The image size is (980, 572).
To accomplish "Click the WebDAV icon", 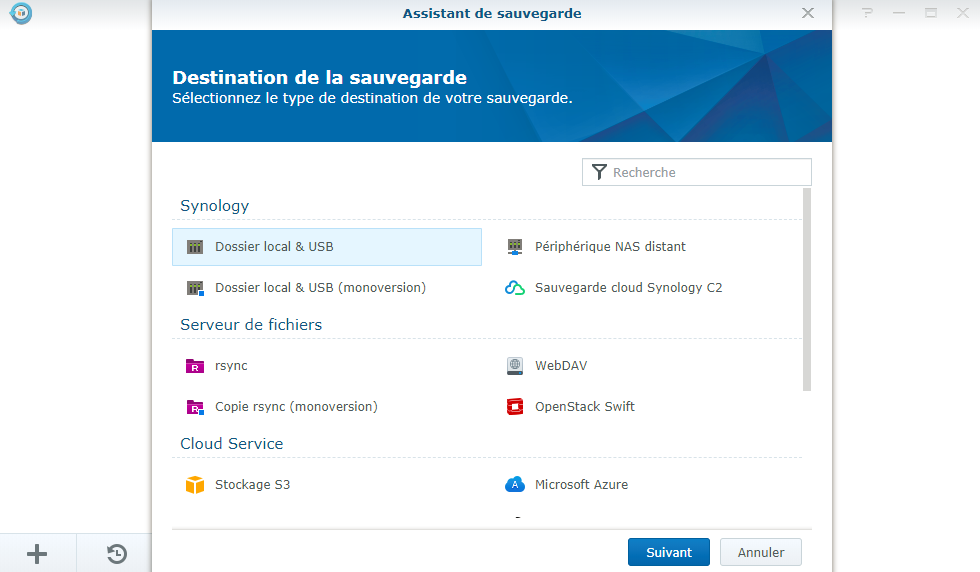I will (x=515, y=366).
